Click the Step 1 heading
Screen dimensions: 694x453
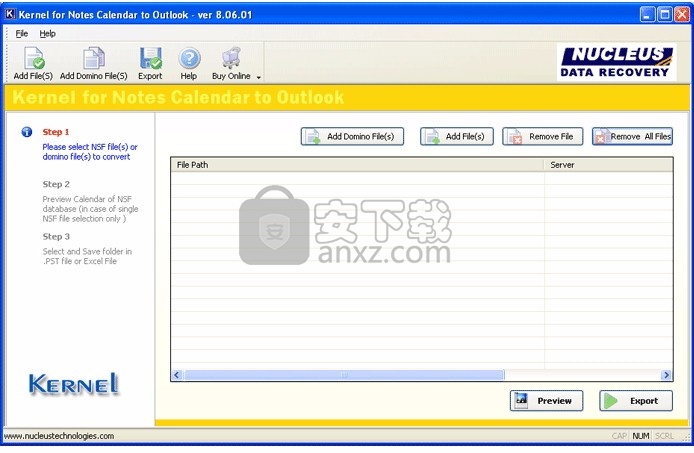pos(56,132)
